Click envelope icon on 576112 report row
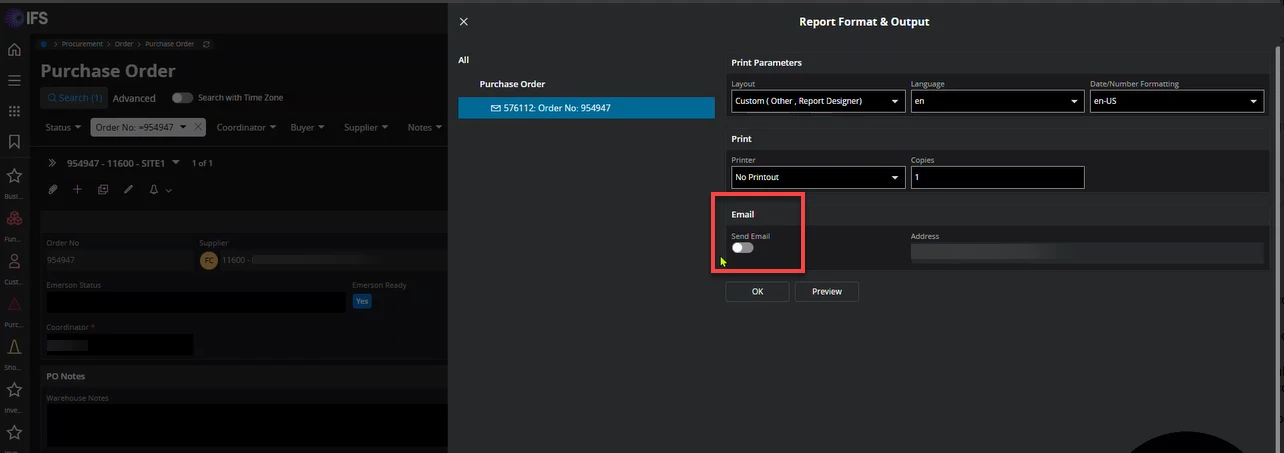 [x=495, y=108]
